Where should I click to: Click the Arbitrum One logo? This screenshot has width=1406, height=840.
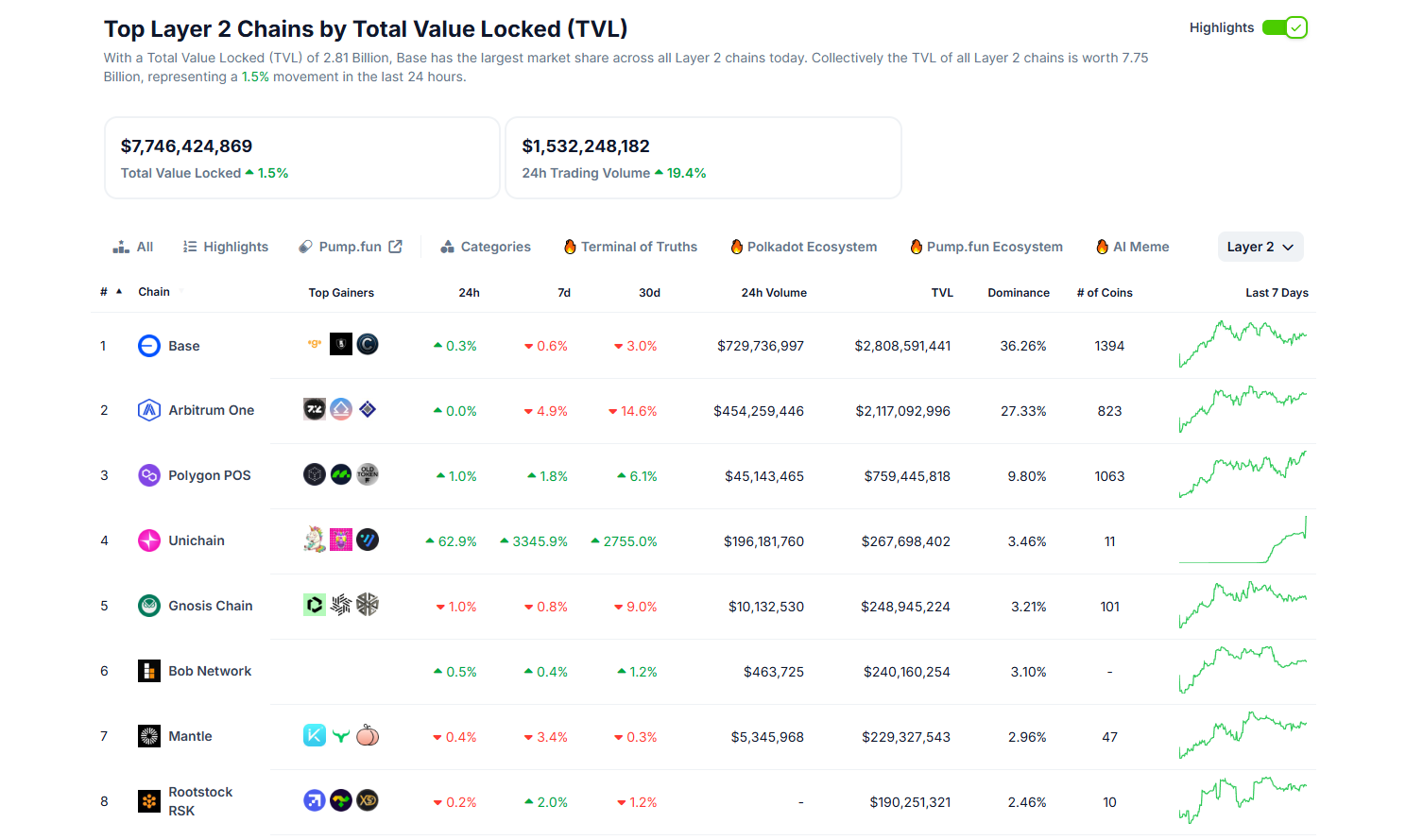tap(148, 410)
